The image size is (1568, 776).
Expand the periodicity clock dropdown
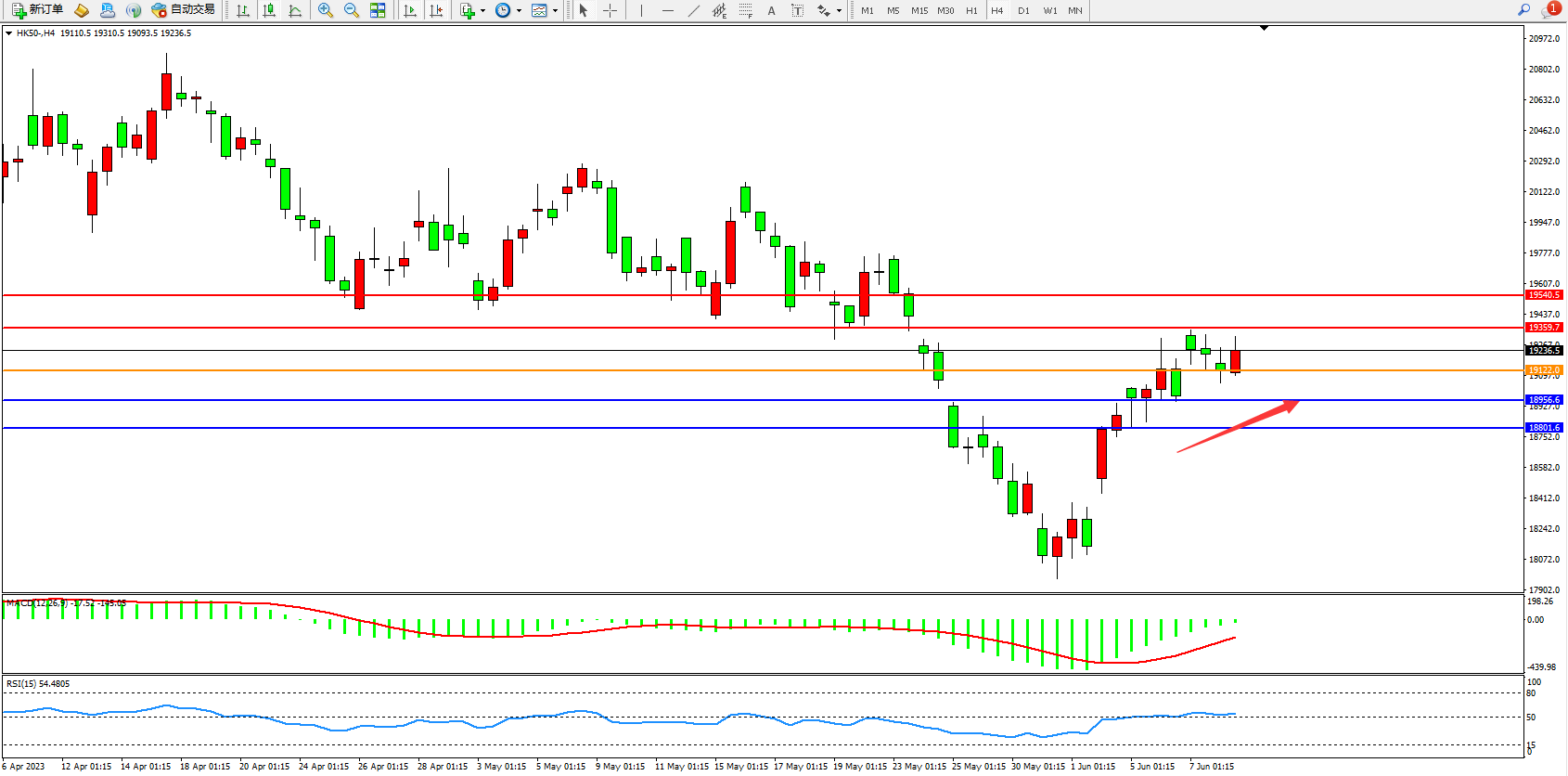[519, 11]
